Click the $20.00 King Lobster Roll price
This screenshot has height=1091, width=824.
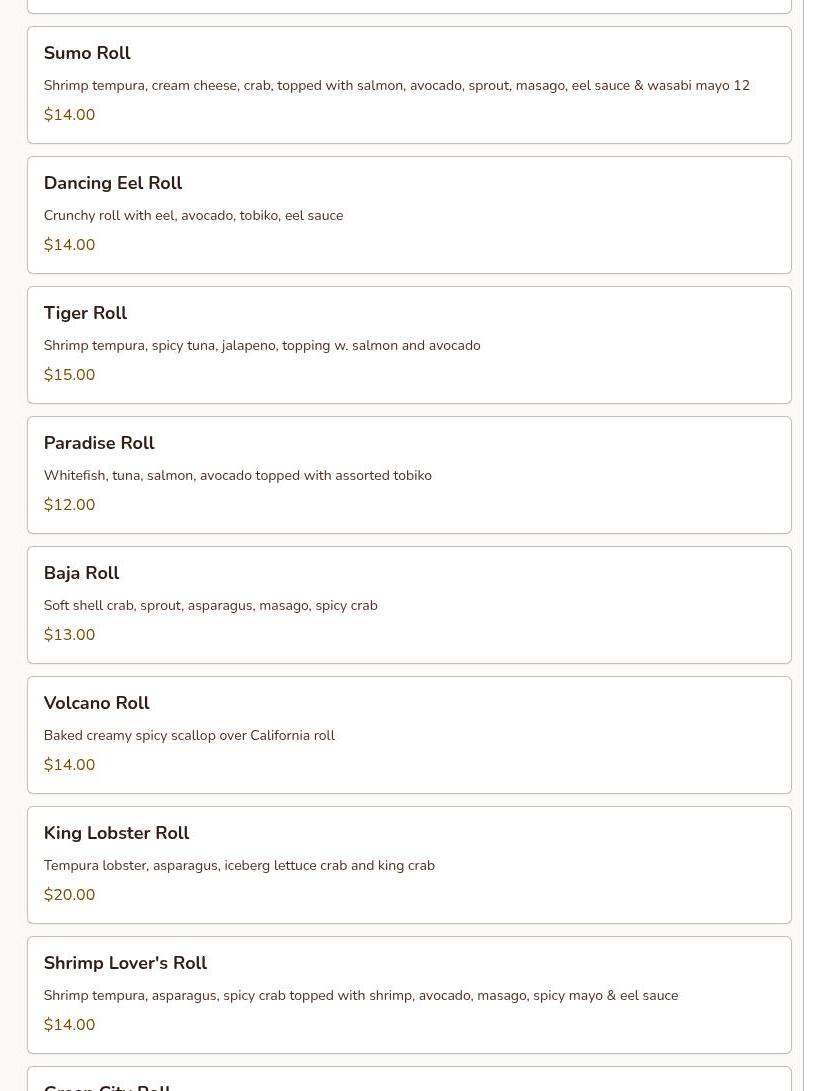(x=69, y=895)
